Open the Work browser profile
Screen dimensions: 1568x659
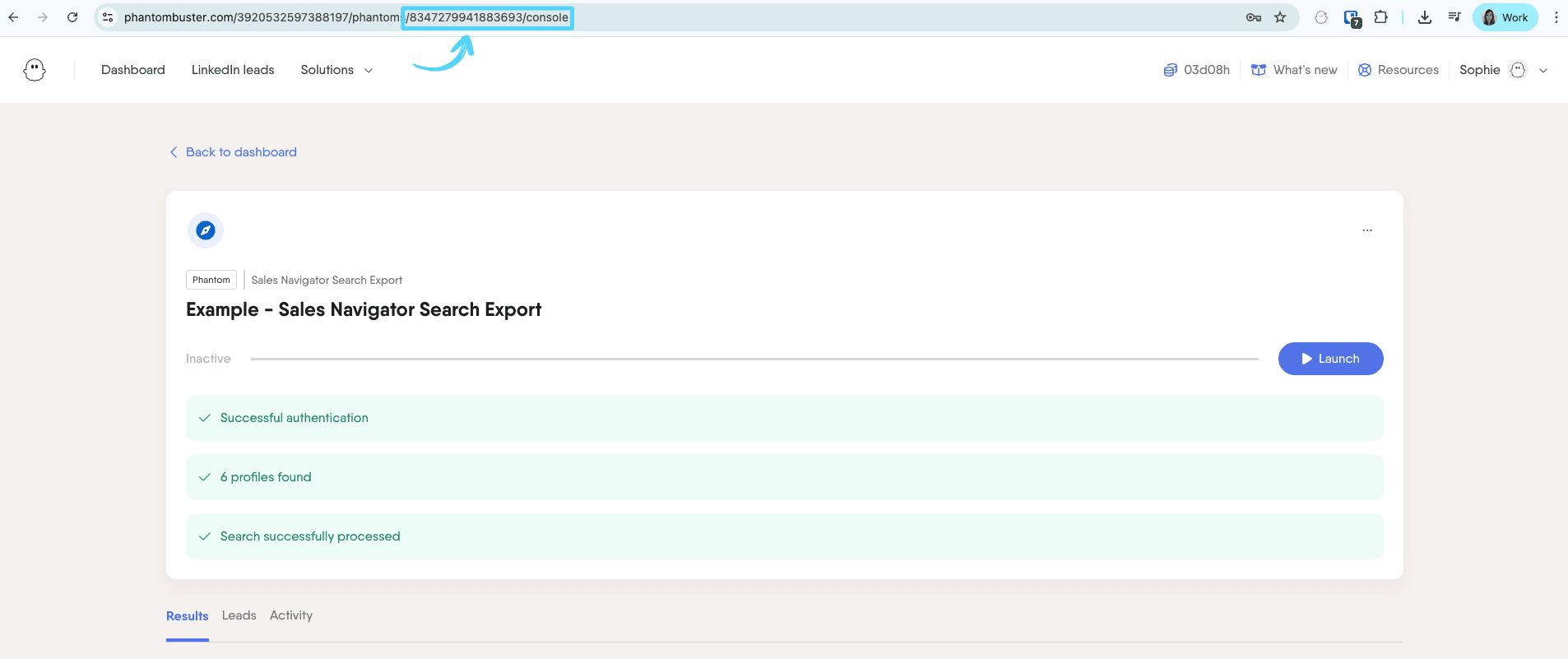(1505, 17)
